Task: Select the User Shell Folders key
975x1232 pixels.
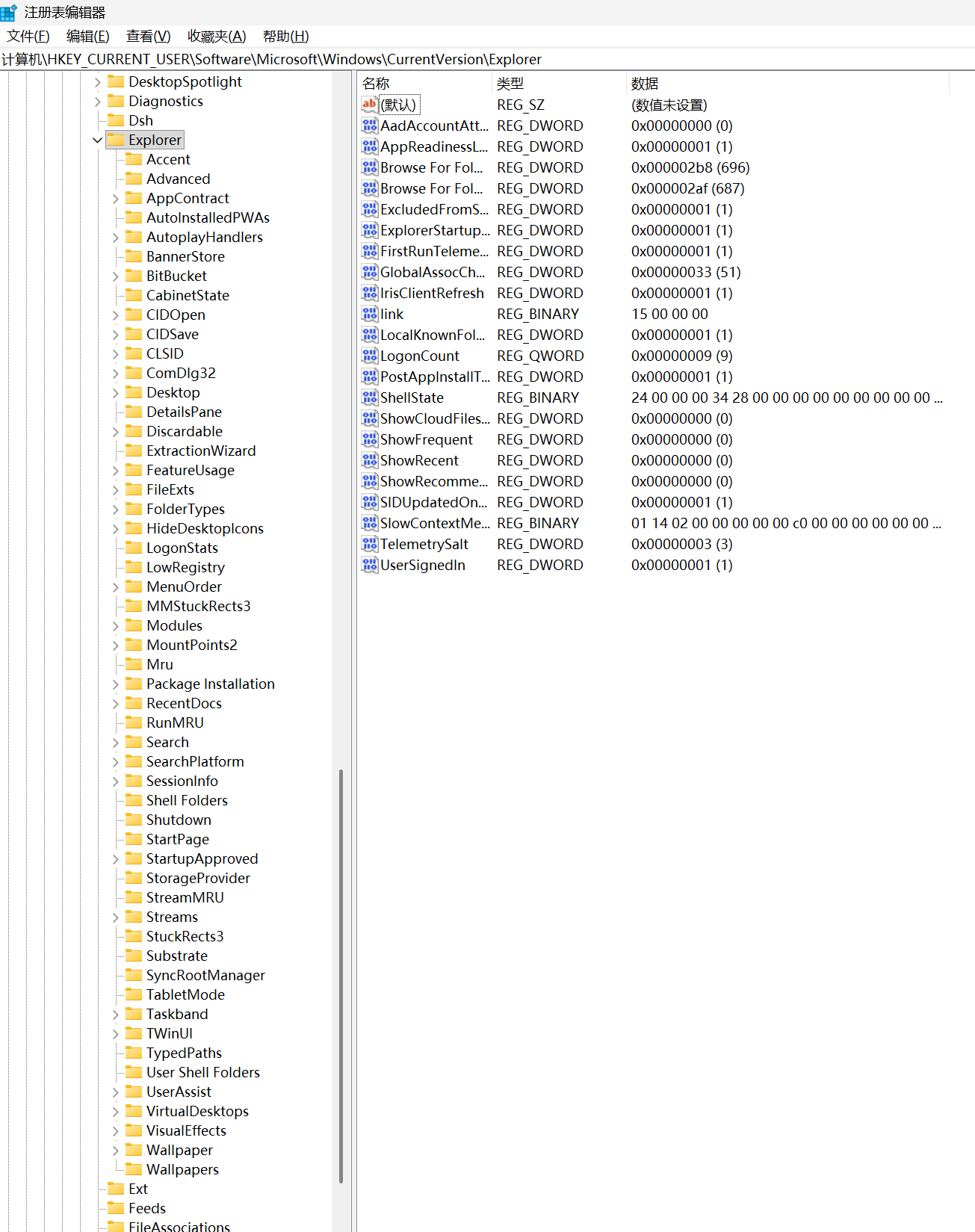Action: click(x=203, y=1072)
